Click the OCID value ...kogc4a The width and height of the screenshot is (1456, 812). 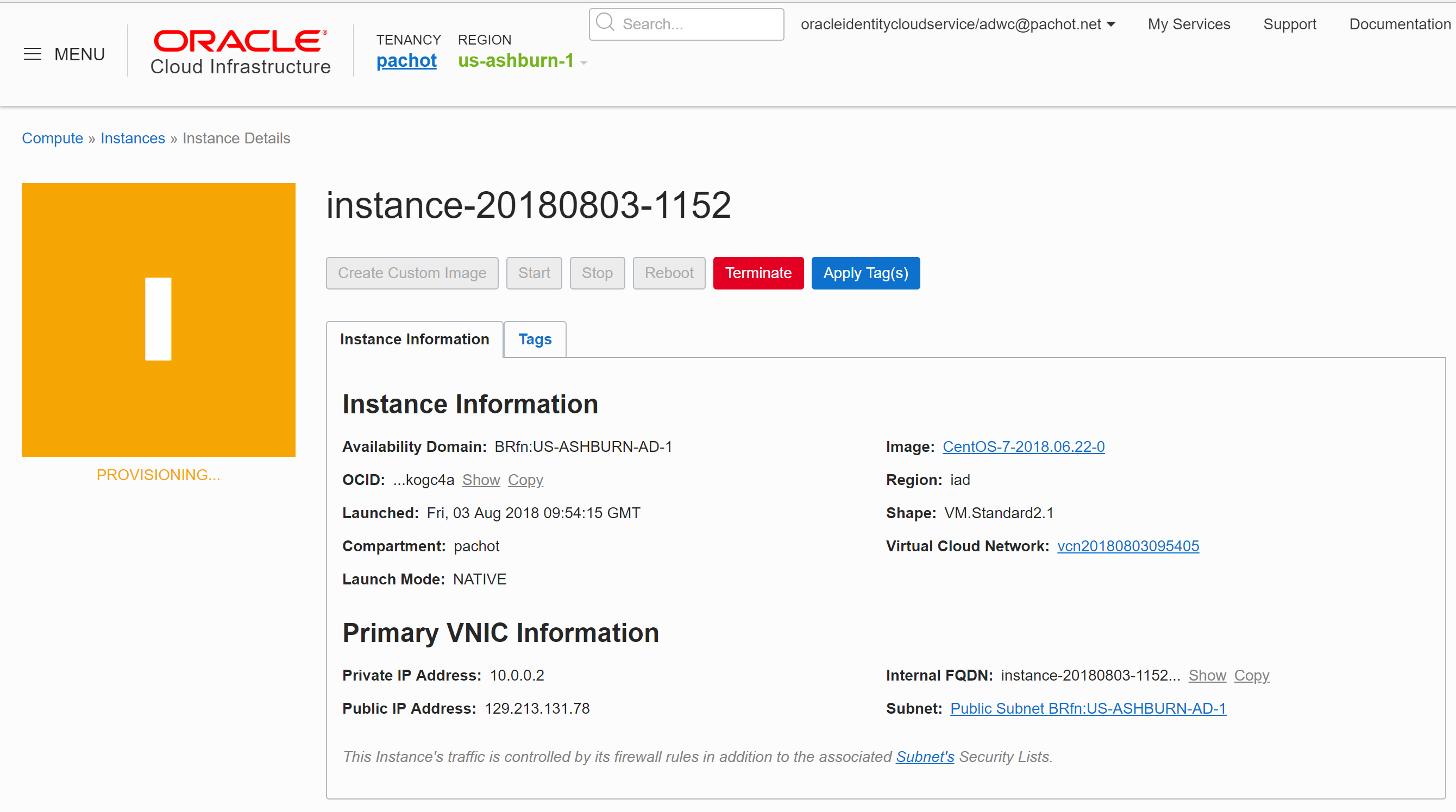coord(423,480)
